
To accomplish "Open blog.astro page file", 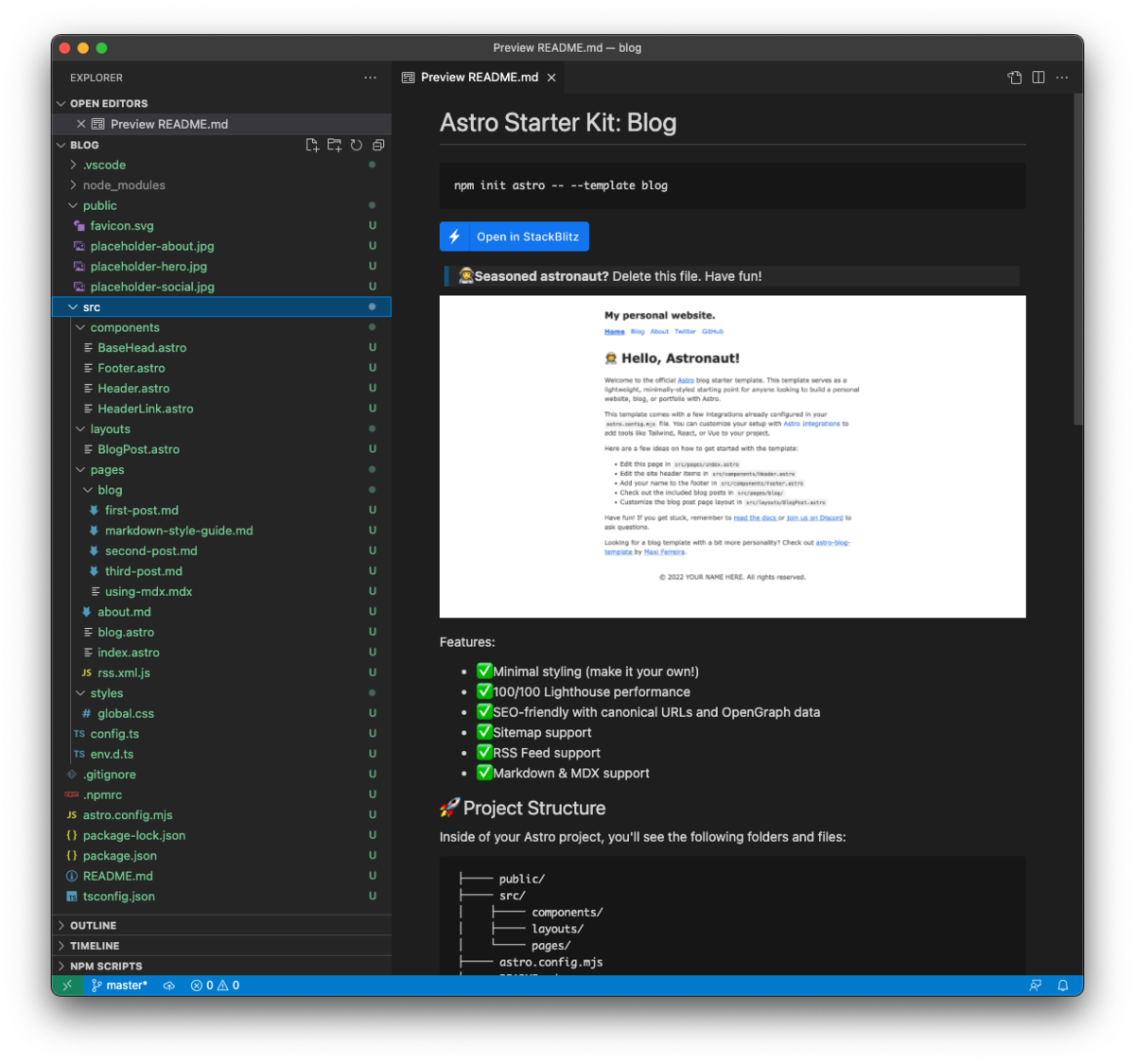I will tap(221, 633).
